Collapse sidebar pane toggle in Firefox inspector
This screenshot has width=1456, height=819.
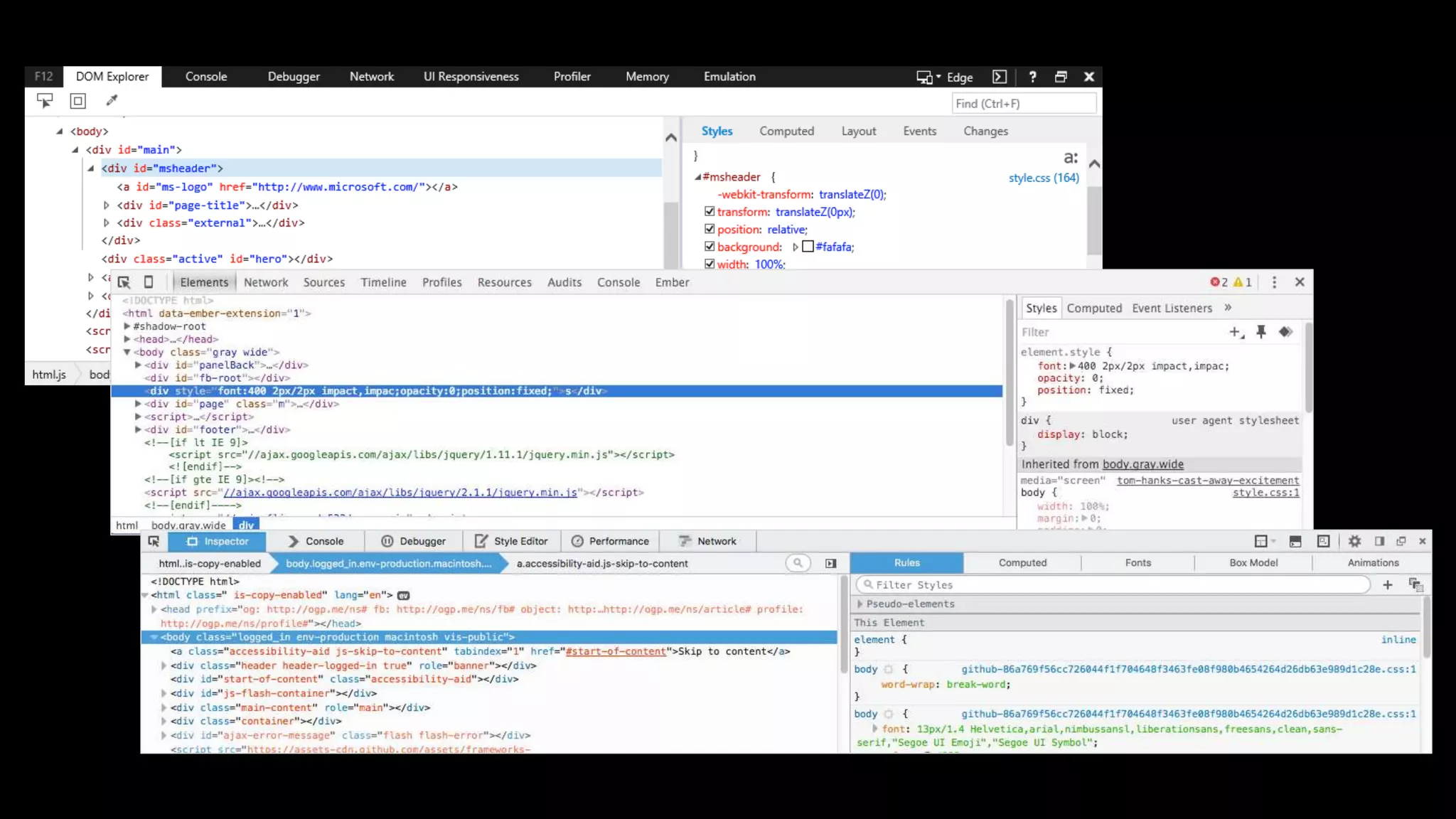[831, 563]
